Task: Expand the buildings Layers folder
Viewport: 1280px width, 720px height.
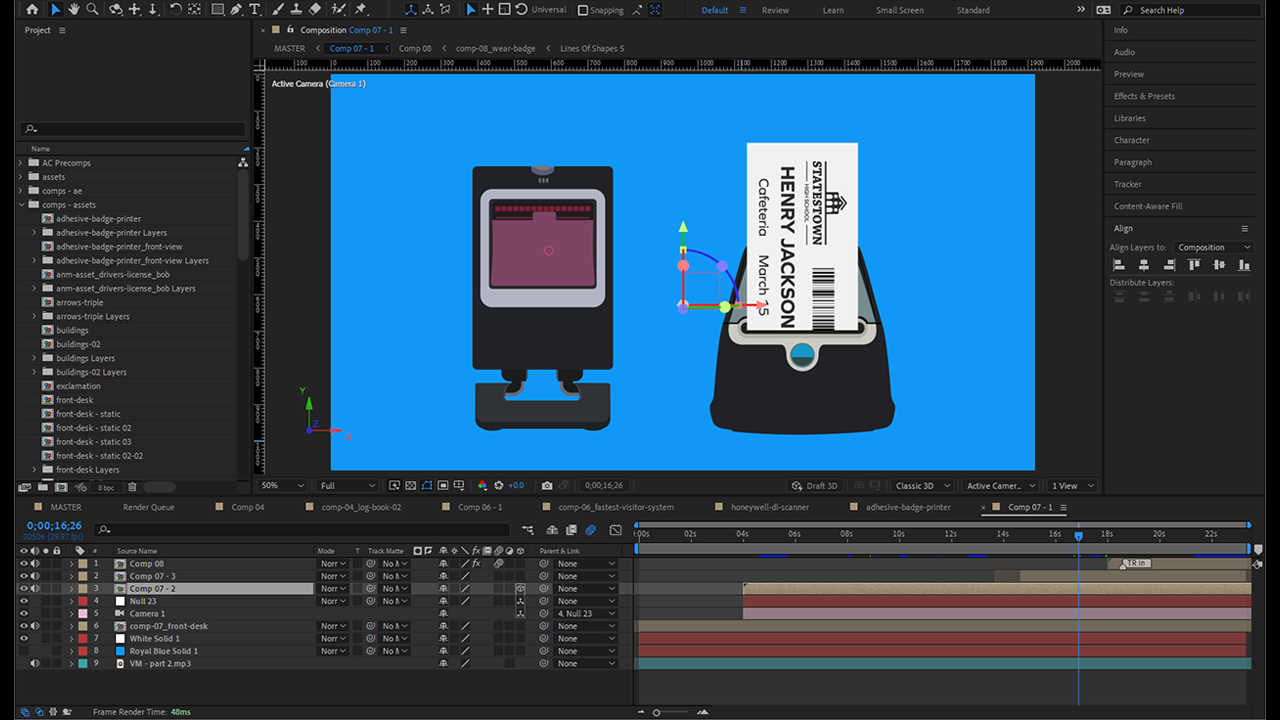Action: (34, 358)
